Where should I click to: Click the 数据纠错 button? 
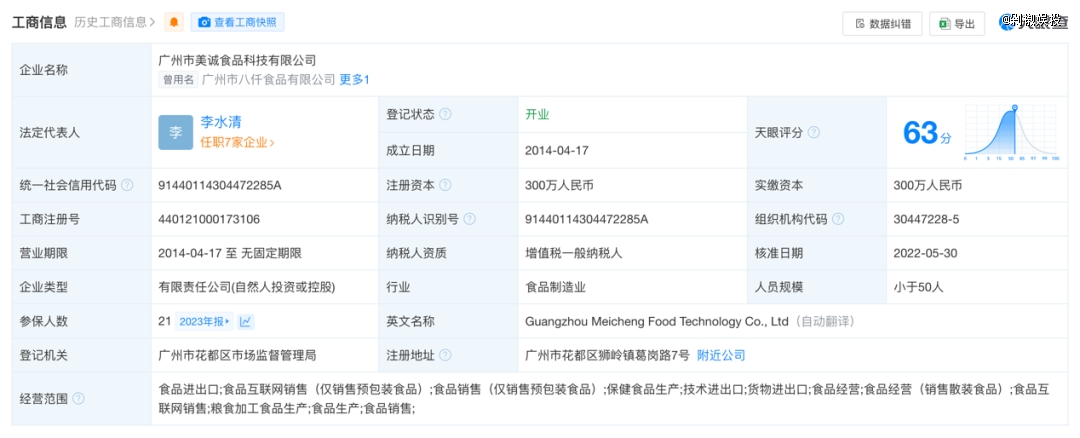pos(882,23)
